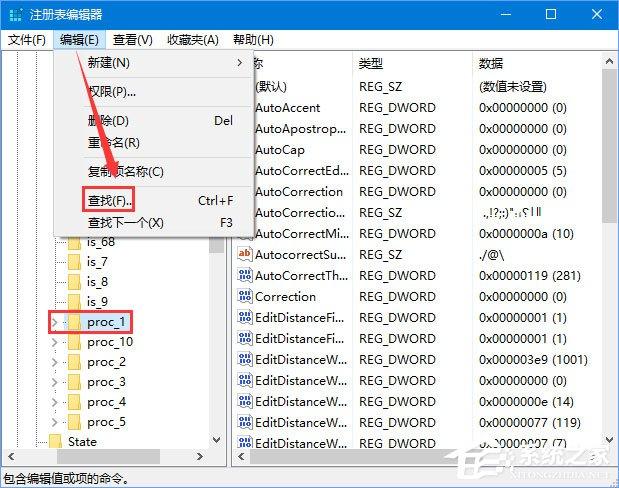The height and width of the screenshot is (488, 619).
Task: Click the values pane scroll up arrow
Action: click(x=609, y=61)
